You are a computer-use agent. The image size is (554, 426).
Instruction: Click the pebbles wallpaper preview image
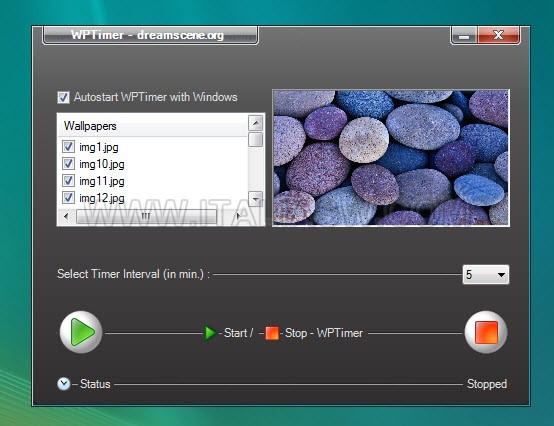(x=391, y=158)
